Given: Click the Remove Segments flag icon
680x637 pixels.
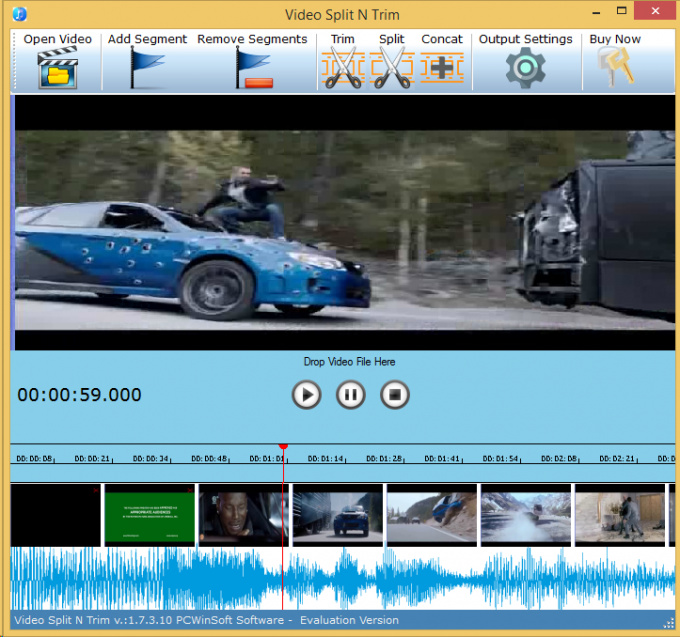Looking at the screenshot, I should 252,68.
